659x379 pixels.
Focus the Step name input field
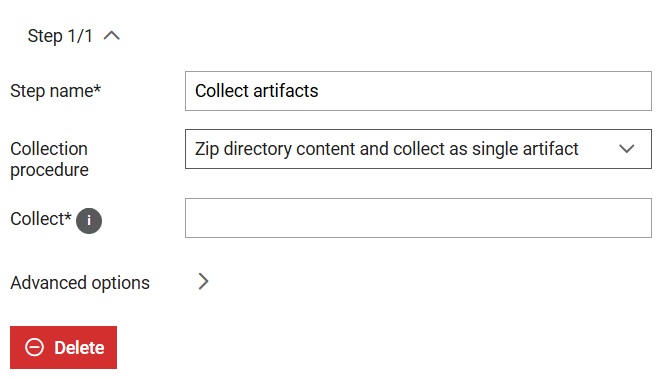418,91
